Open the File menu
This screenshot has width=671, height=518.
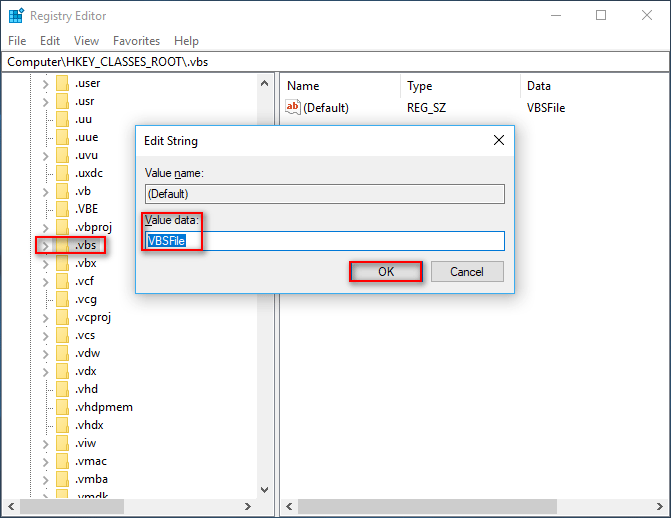(x=17, y=41)
